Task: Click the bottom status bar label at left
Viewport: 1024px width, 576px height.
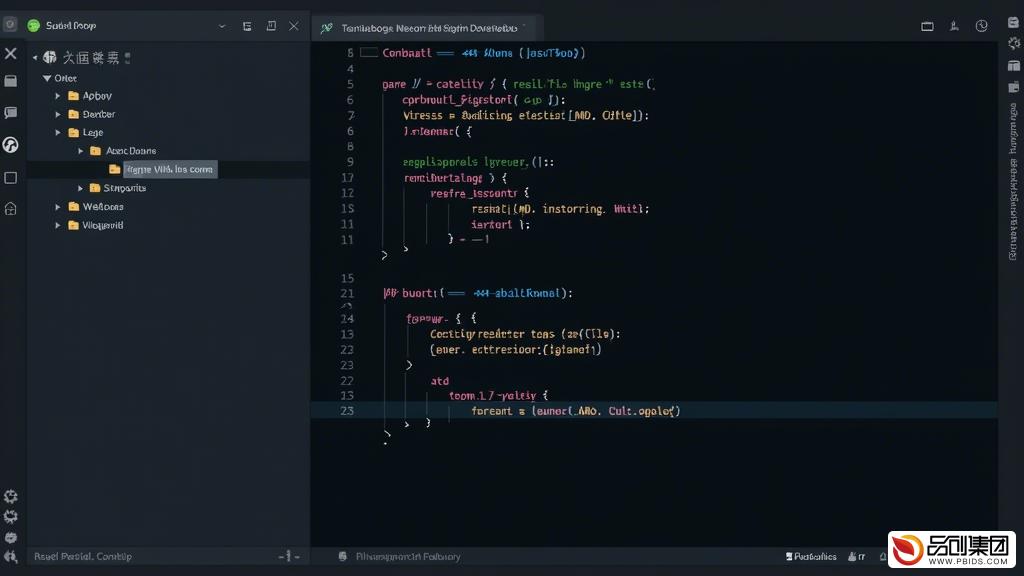Action: coord(83,556)
